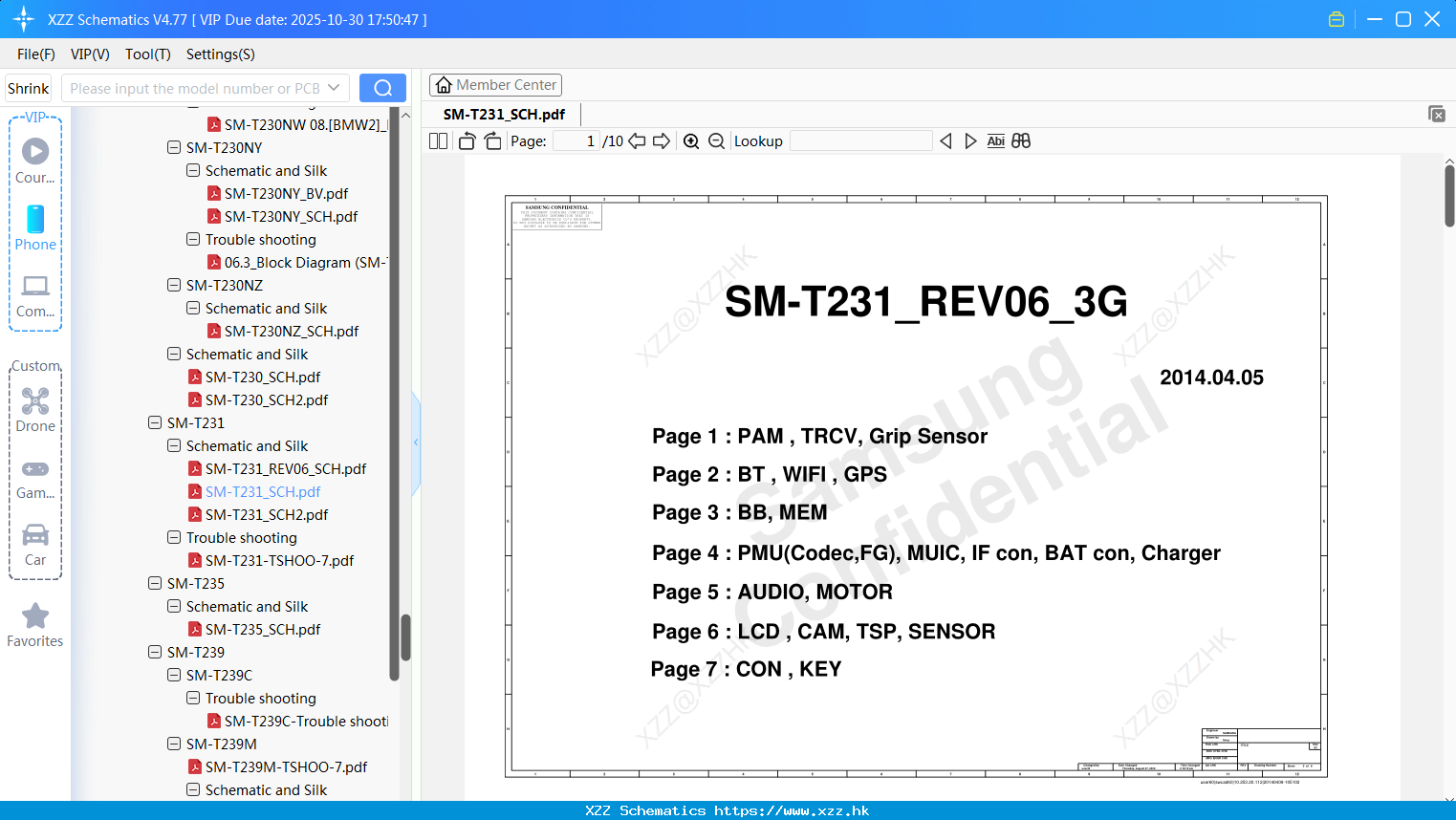Viewport: 1456px width, 820px height.
Task: Toggle the two-page split view icon
Action: point(438,141)
